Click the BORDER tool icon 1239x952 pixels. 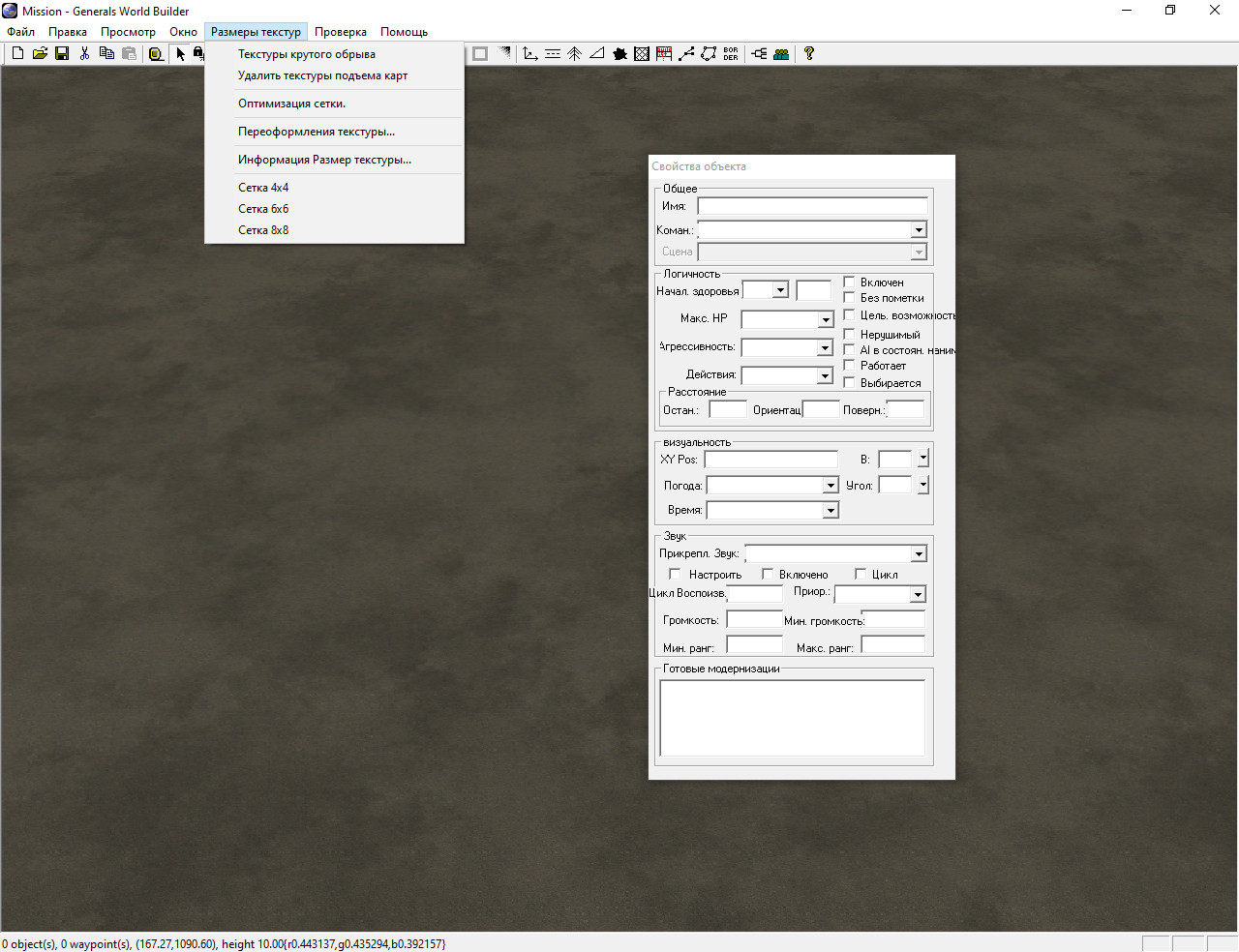(731, 54)
